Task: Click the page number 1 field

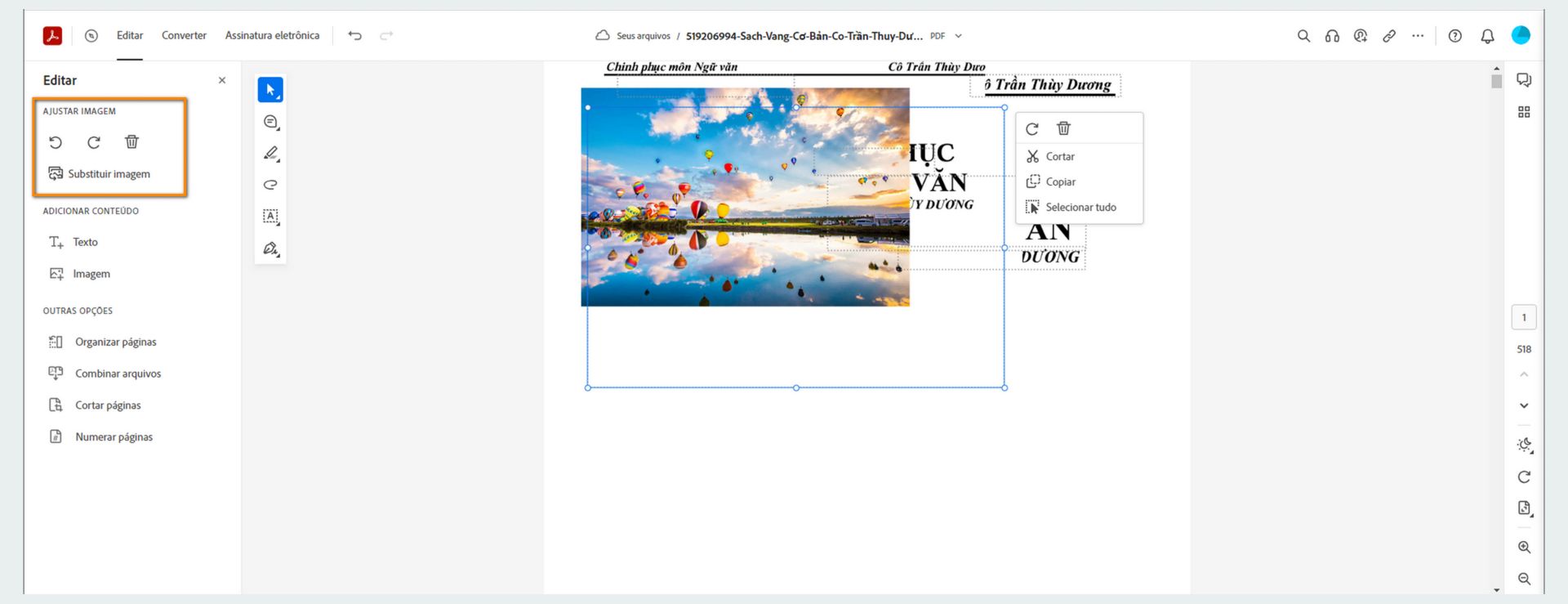Action: pos(1524,317)
